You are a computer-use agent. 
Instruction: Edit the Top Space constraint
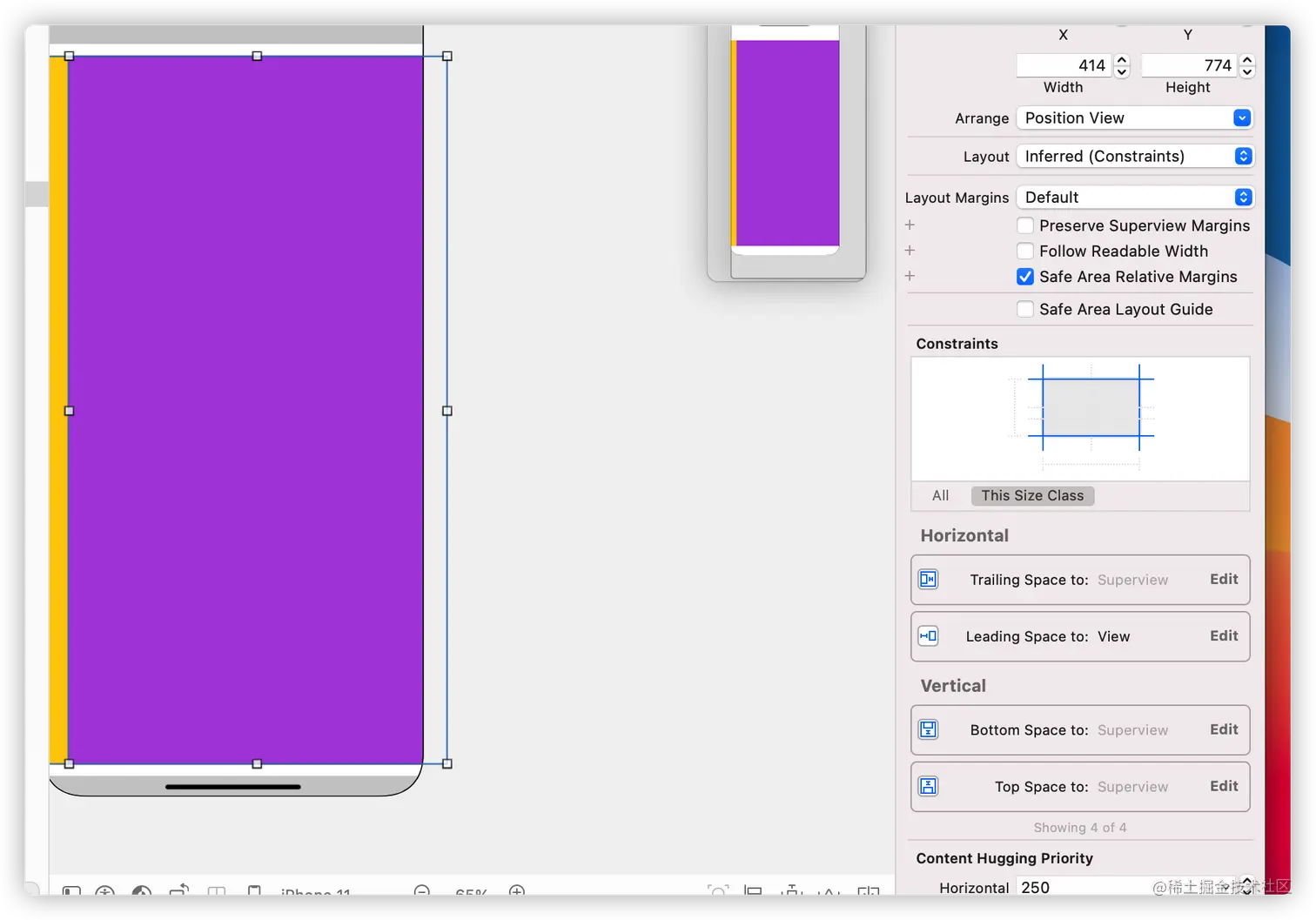pos(1224,786)
